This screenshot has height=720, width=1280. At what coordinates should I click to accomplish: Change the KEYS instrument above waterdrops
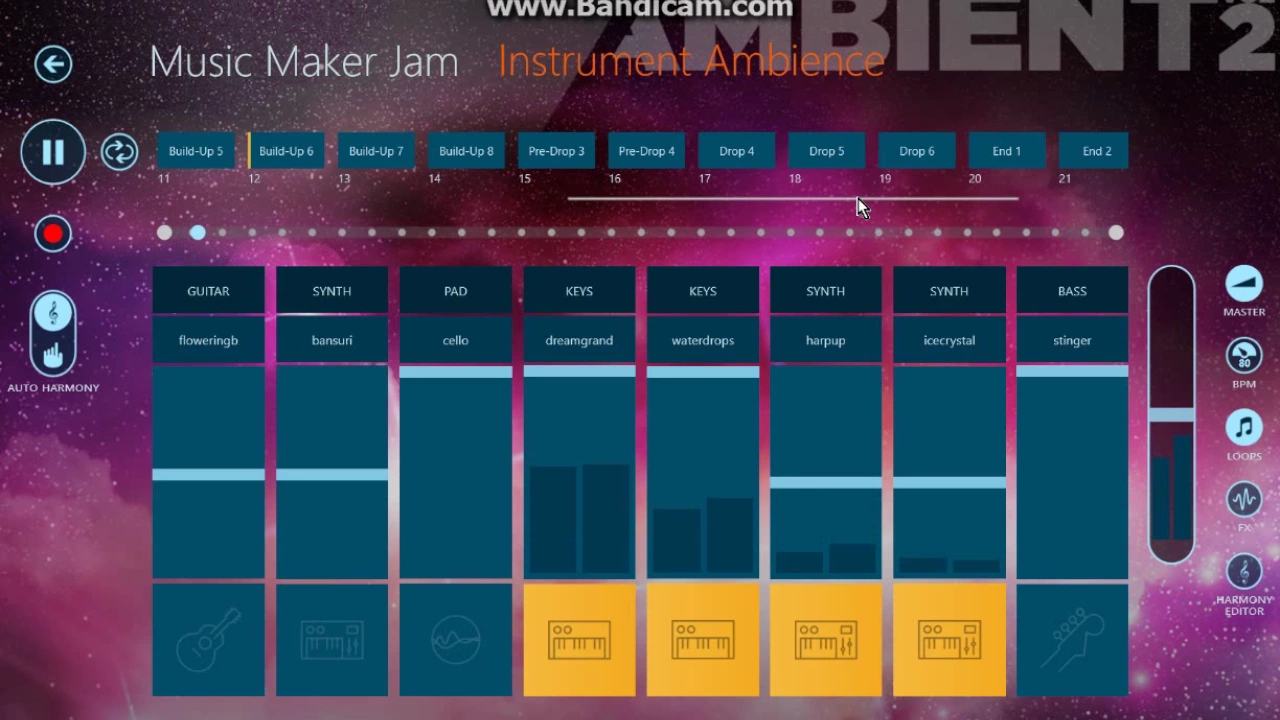pos(702,291)
